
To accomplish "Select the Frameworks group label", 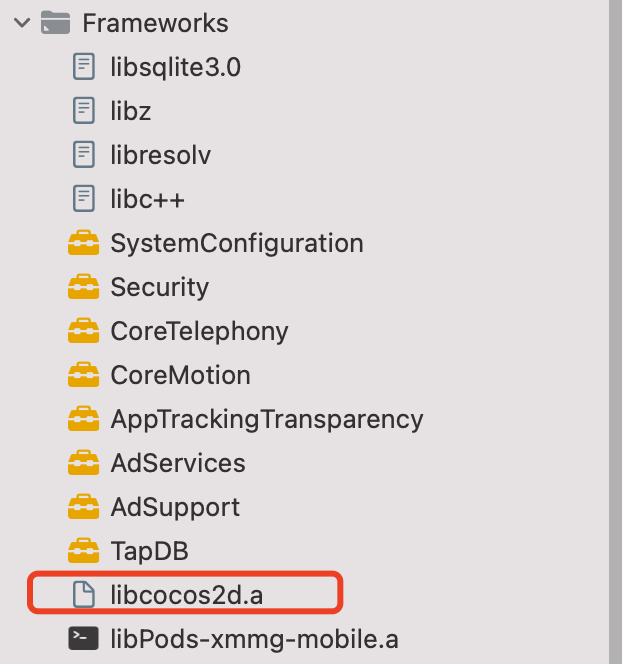I will (155, 23).
